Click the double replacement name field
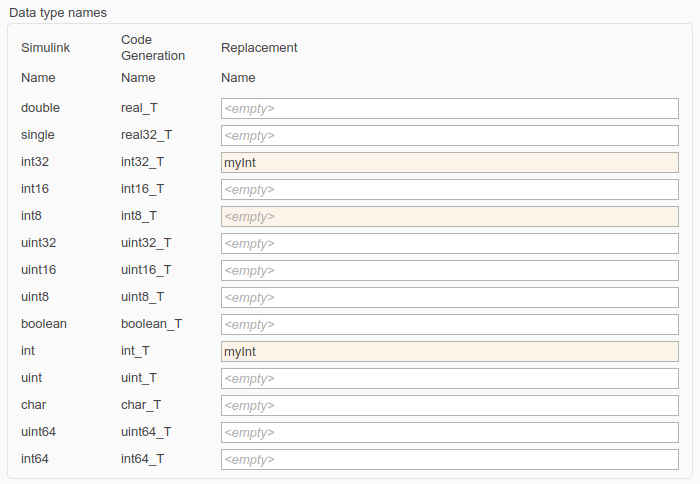 pyautogui.click(x=449, y=108)
